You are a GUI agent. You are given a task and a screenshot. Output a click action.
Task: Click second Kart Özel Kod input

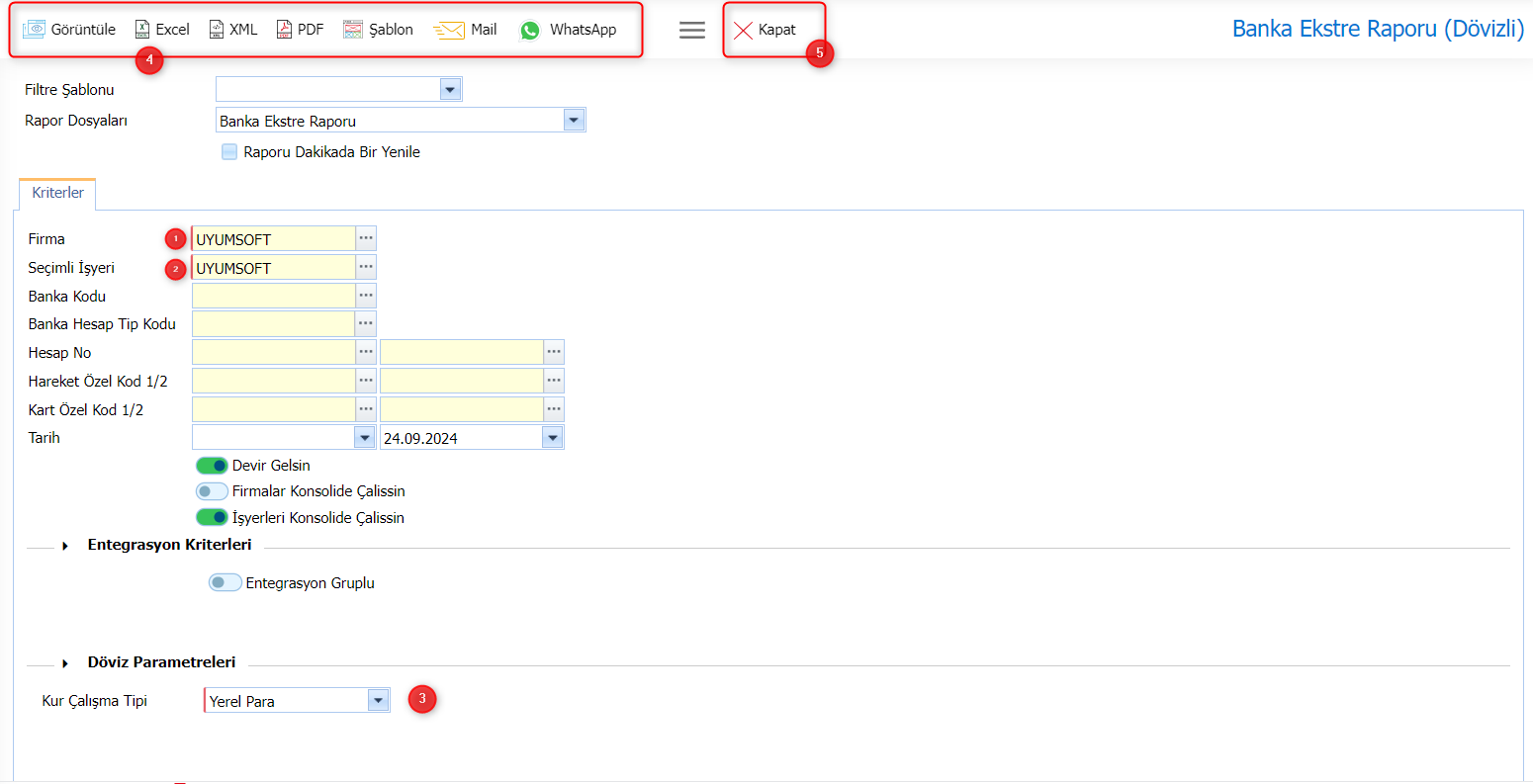tap(462, 409)
